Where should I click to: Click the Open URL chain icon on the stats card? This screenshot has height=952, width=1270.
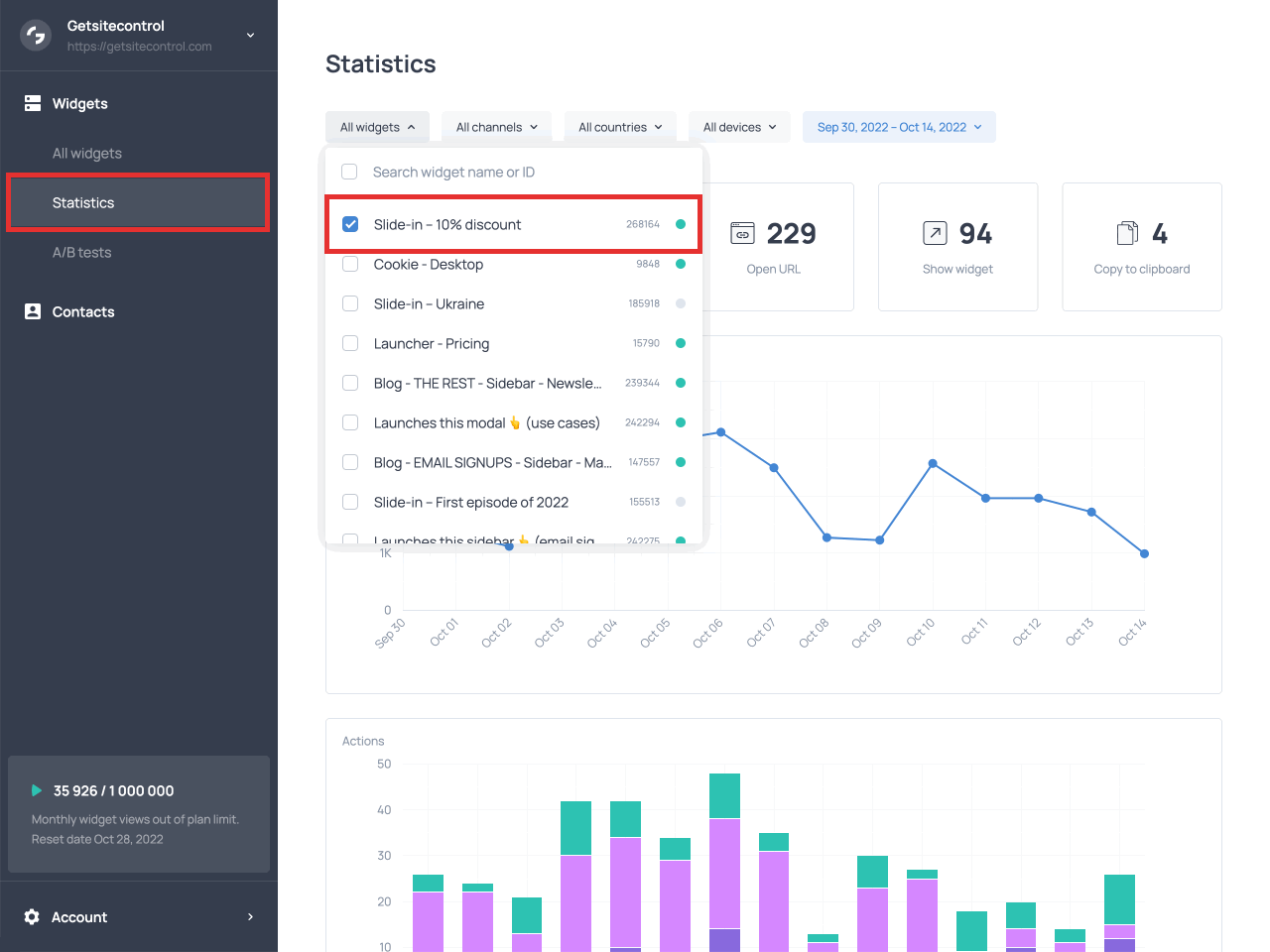pos(741,233)
